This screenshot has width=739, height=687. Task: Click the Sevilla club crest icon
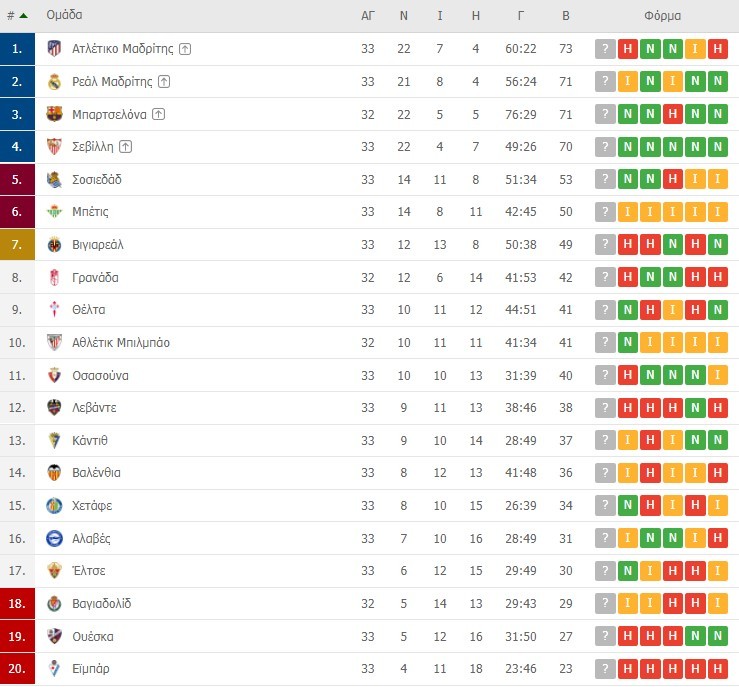tap(54, 147)
